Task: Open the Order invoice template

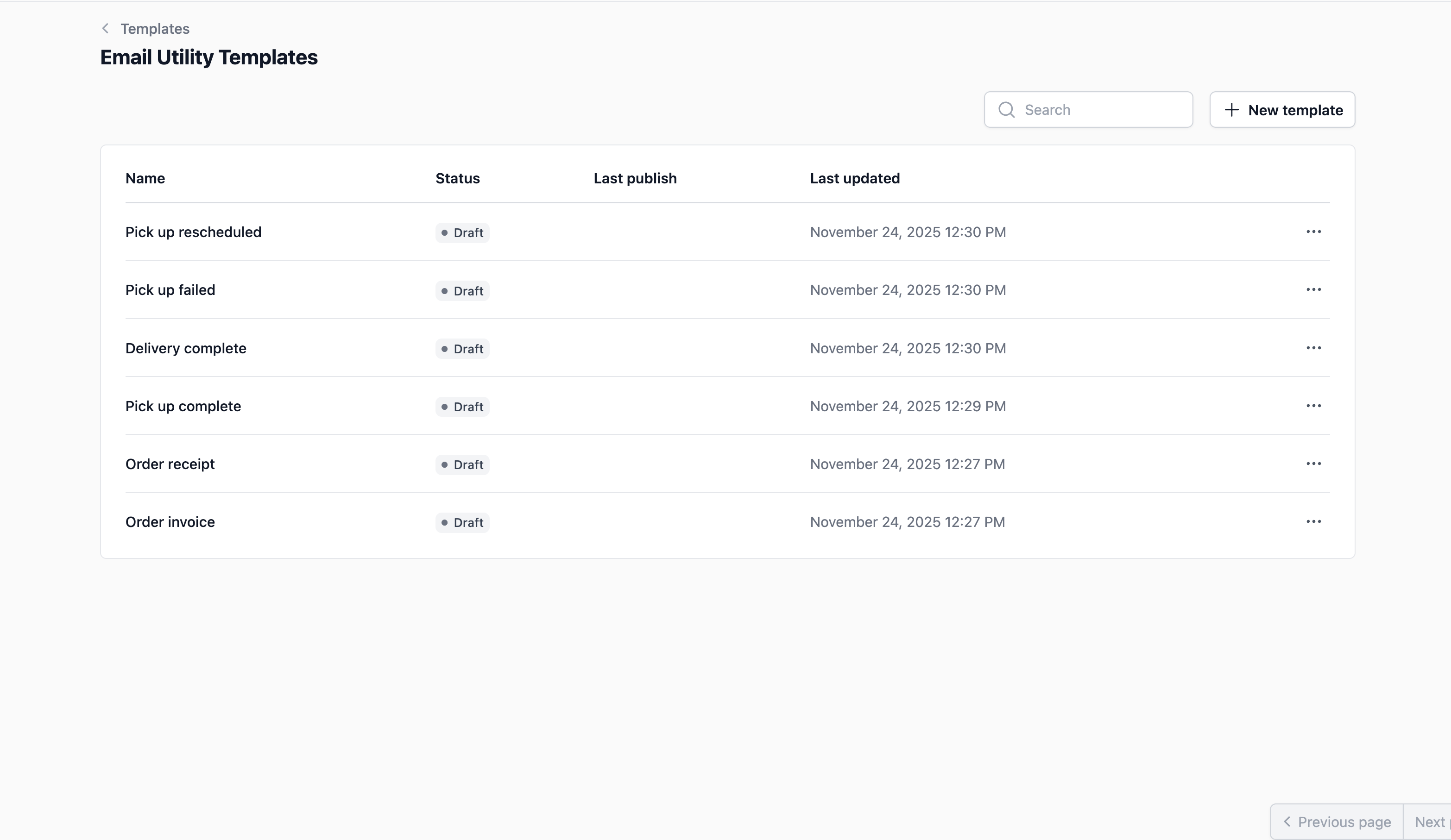Action: 170,522
